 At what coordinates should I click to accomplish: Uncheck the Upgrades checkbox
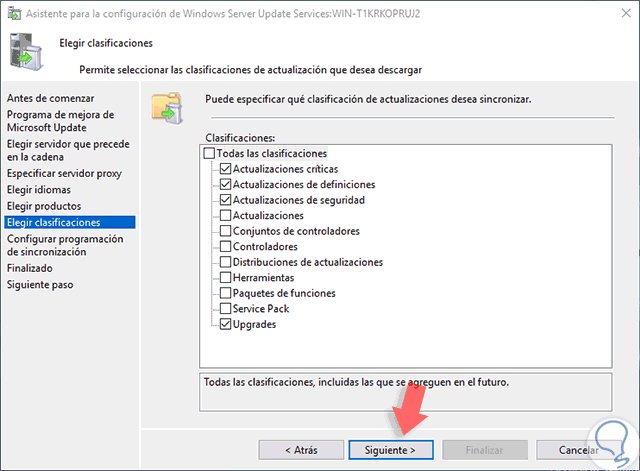pos(225,324)
